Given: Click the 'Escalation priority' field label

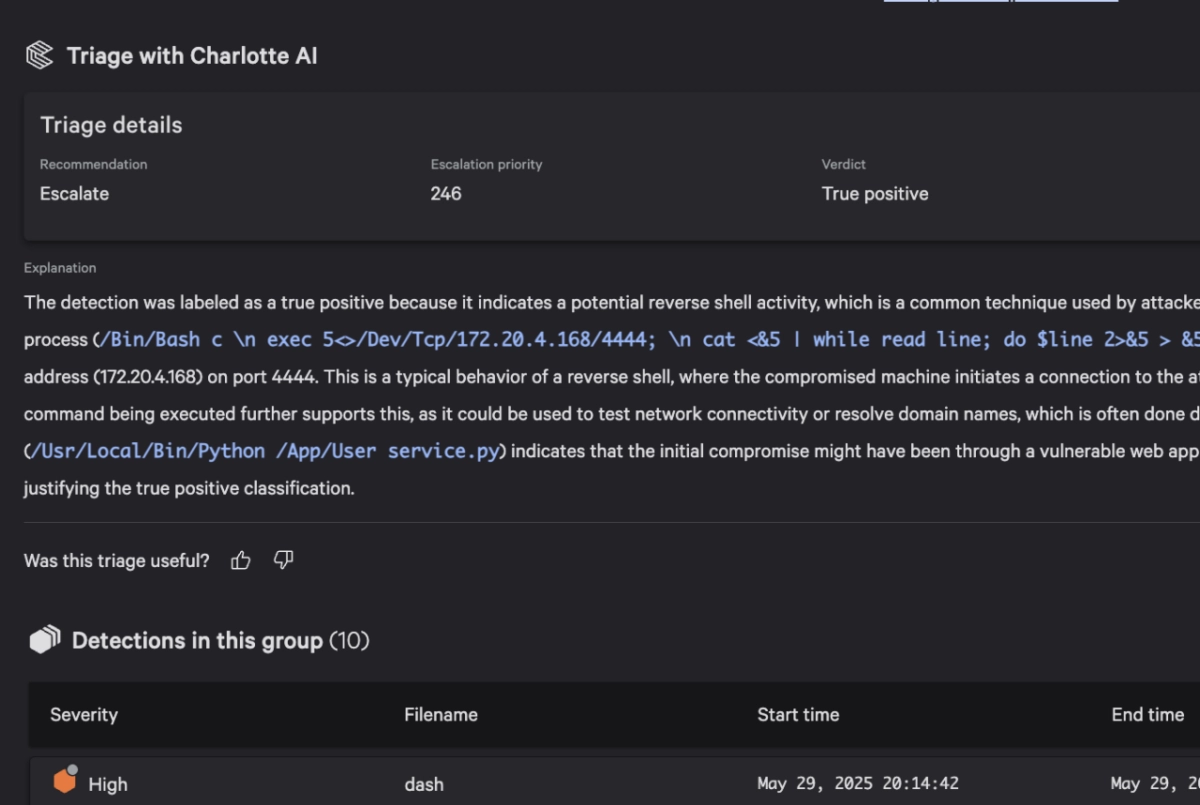Looking at the screenshot, I should coord(486,164).
